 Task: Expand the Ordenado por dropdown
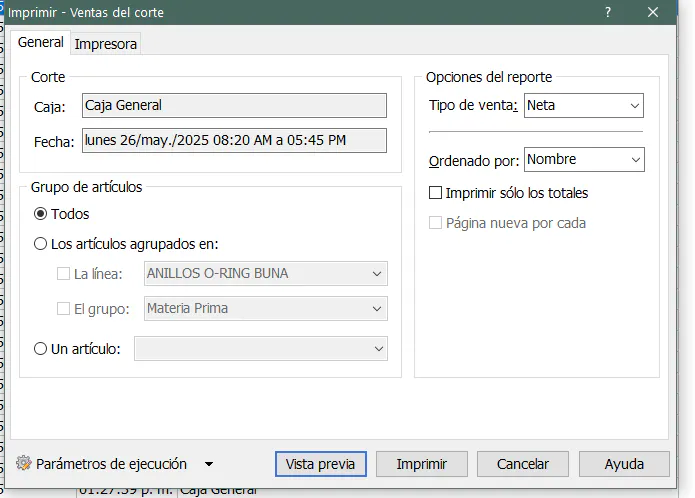[584, 159]
